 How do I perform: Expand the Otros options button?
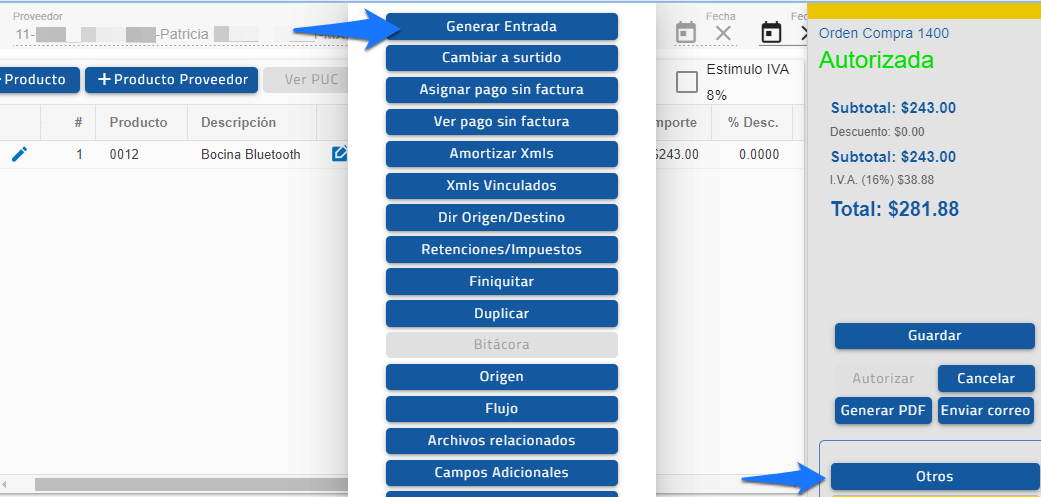pos(934,477)
